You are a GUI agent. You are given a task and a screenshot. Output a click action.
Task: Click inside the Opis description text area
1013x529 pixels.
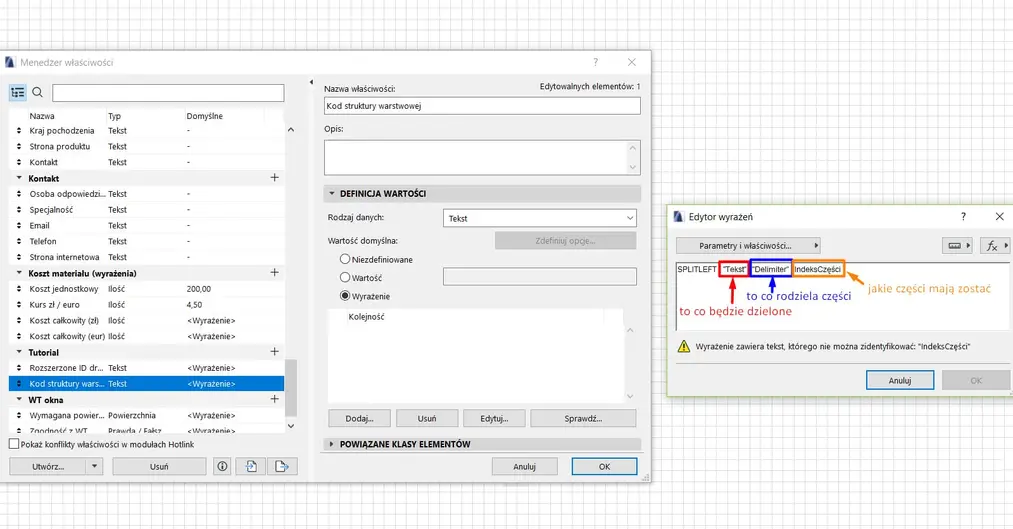(x=475, y=158)
